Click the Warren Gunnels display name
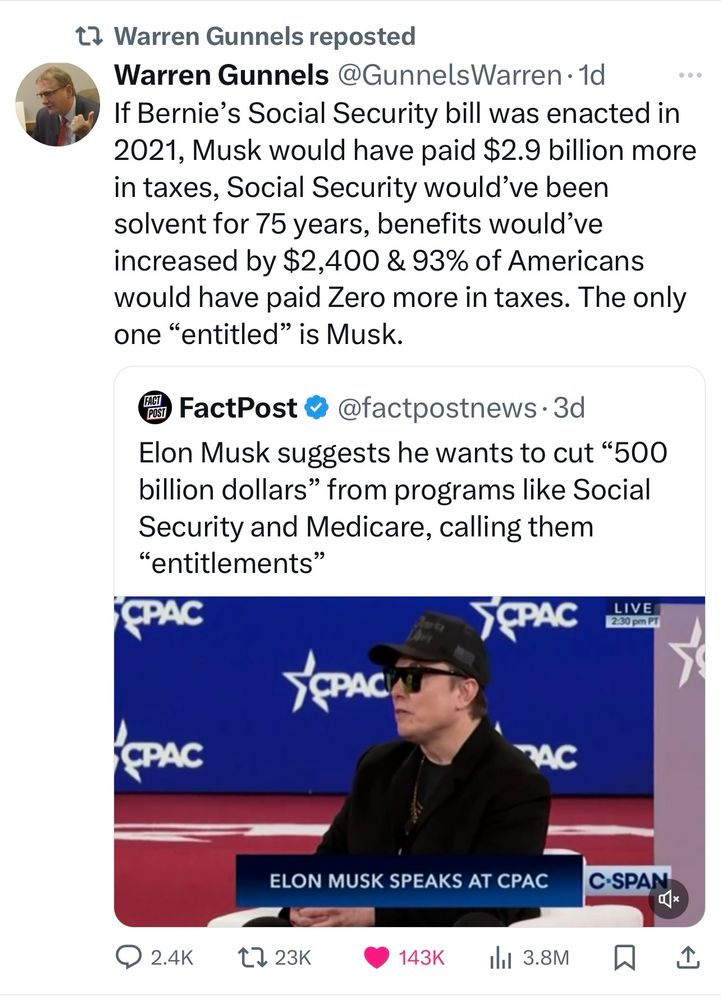The width and height of the screenshot is (721, 1000). 221,74
